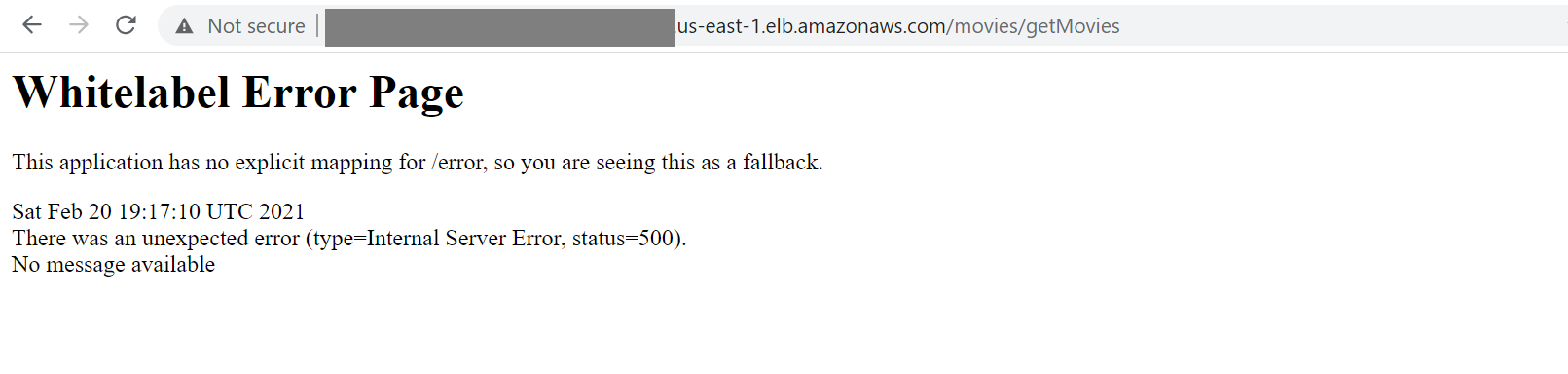Click the forward navigation arrow
The width and height of the screenshot is (1568, 374).
[79, 25]
